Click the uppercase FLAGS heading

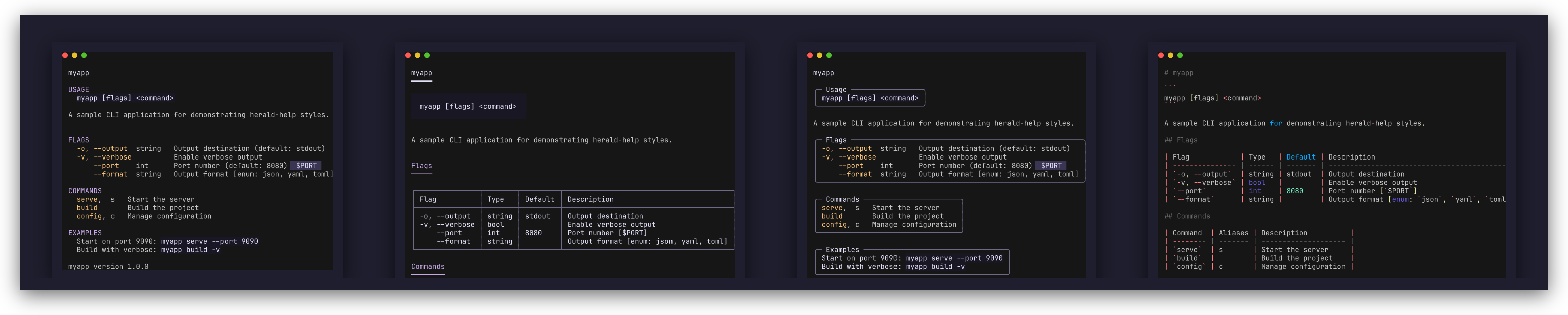(78, 140)
